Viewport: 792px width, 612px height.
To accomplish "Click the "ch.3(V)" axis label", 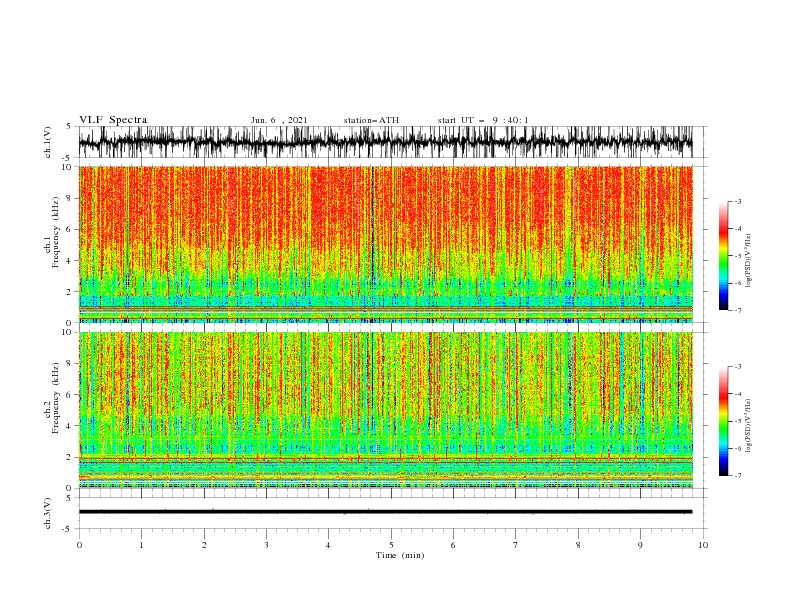I will pos(48,513).
